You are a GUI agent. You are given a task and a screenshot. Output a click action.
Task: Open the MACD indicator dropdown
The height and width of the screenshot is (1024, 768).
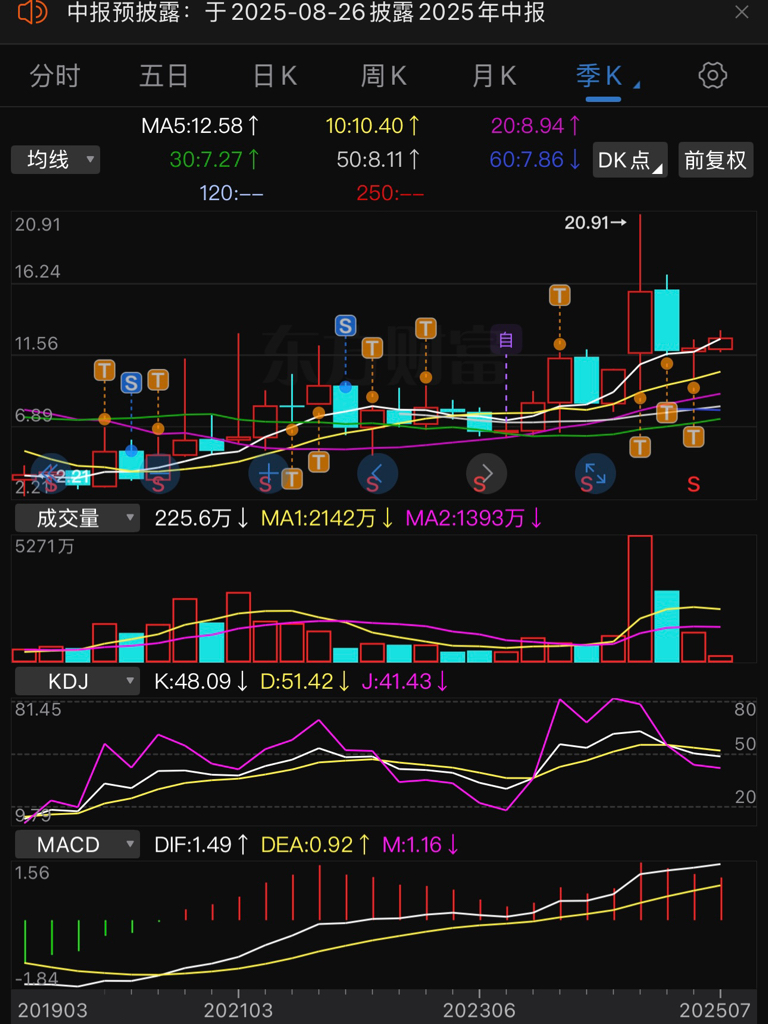[77, 844]
